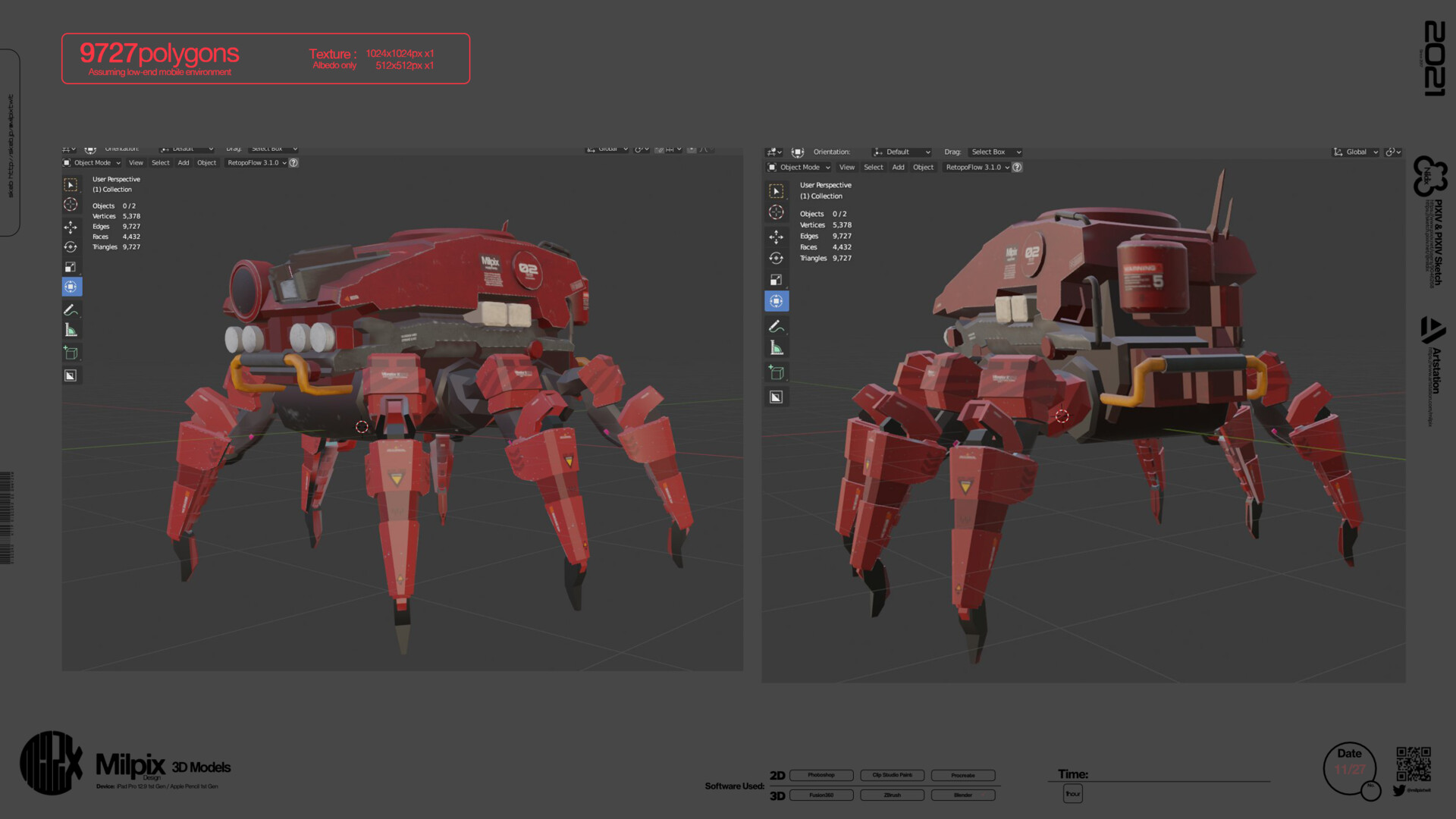Select the 3D Cursor tool

tap(72, 205)
